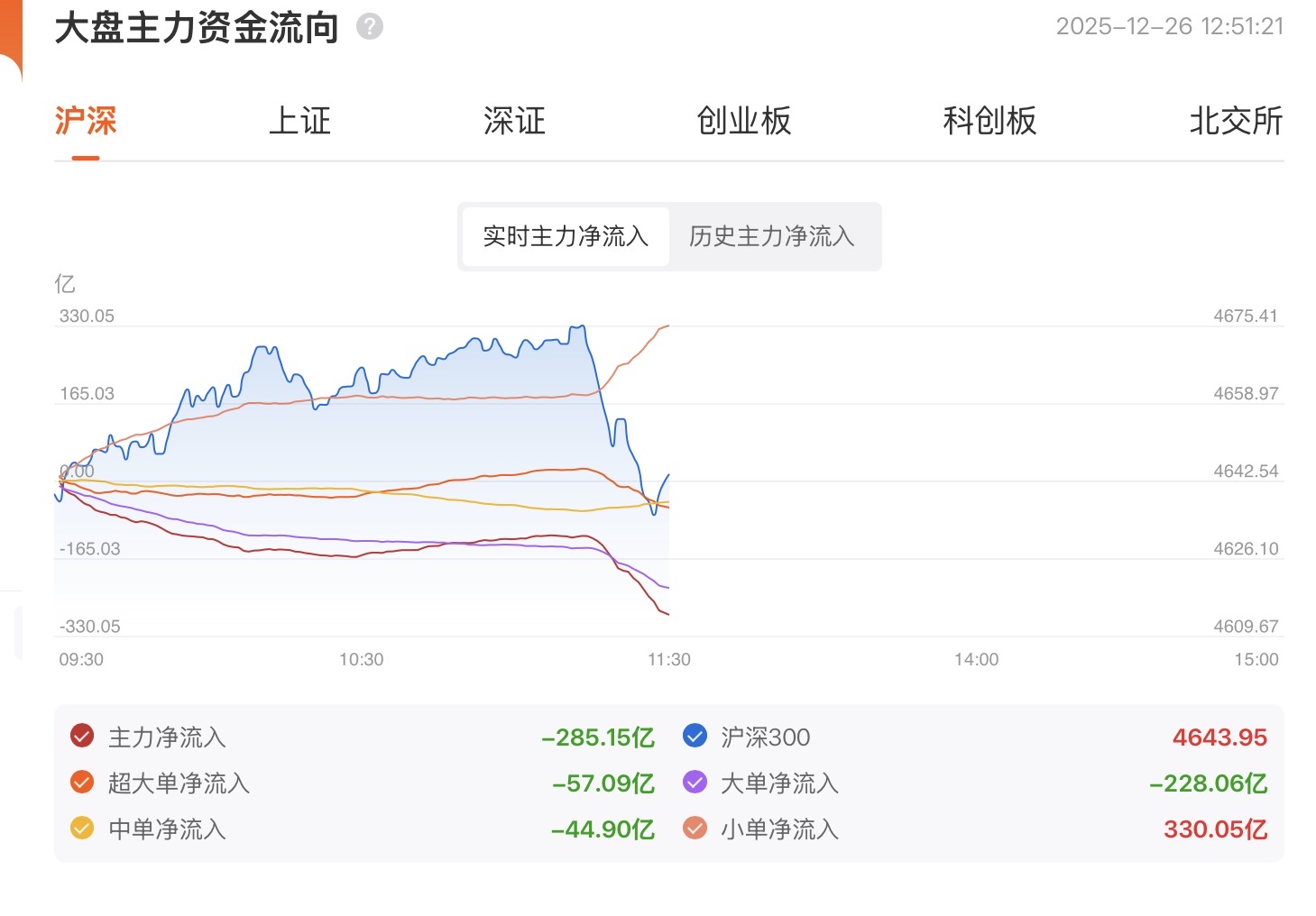Viewport: 1316px width, 916px height.
Task: Click the help question mark icon
Action: (370, 27)
